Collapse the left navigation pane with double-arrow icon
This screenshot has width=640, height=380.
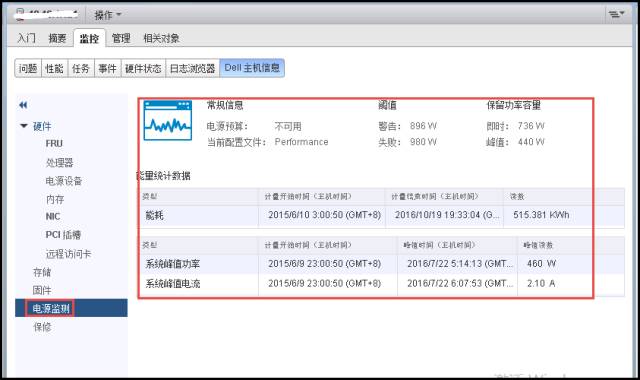point(23,105)
